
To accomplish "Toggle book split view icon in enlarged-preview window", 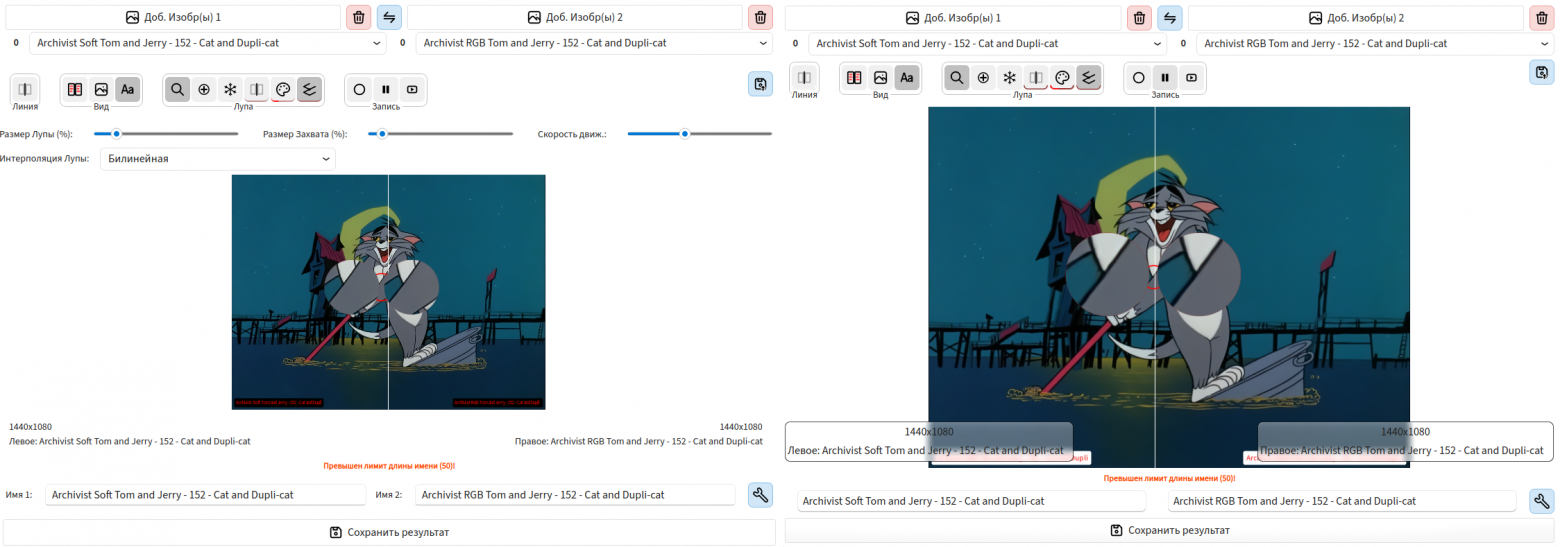I will (x=854, y=77).
